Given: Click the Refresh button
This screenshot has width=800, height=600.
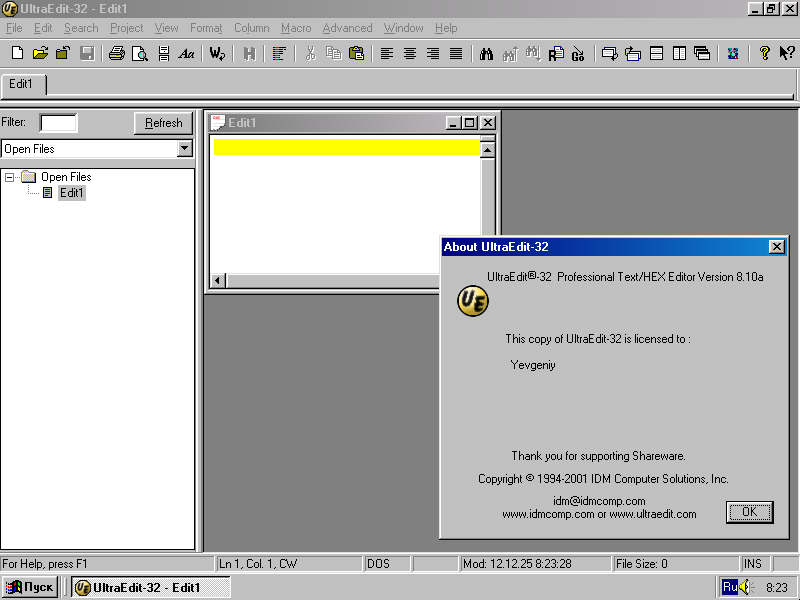Looking at the screenshot, I should (x=163, y=123).
